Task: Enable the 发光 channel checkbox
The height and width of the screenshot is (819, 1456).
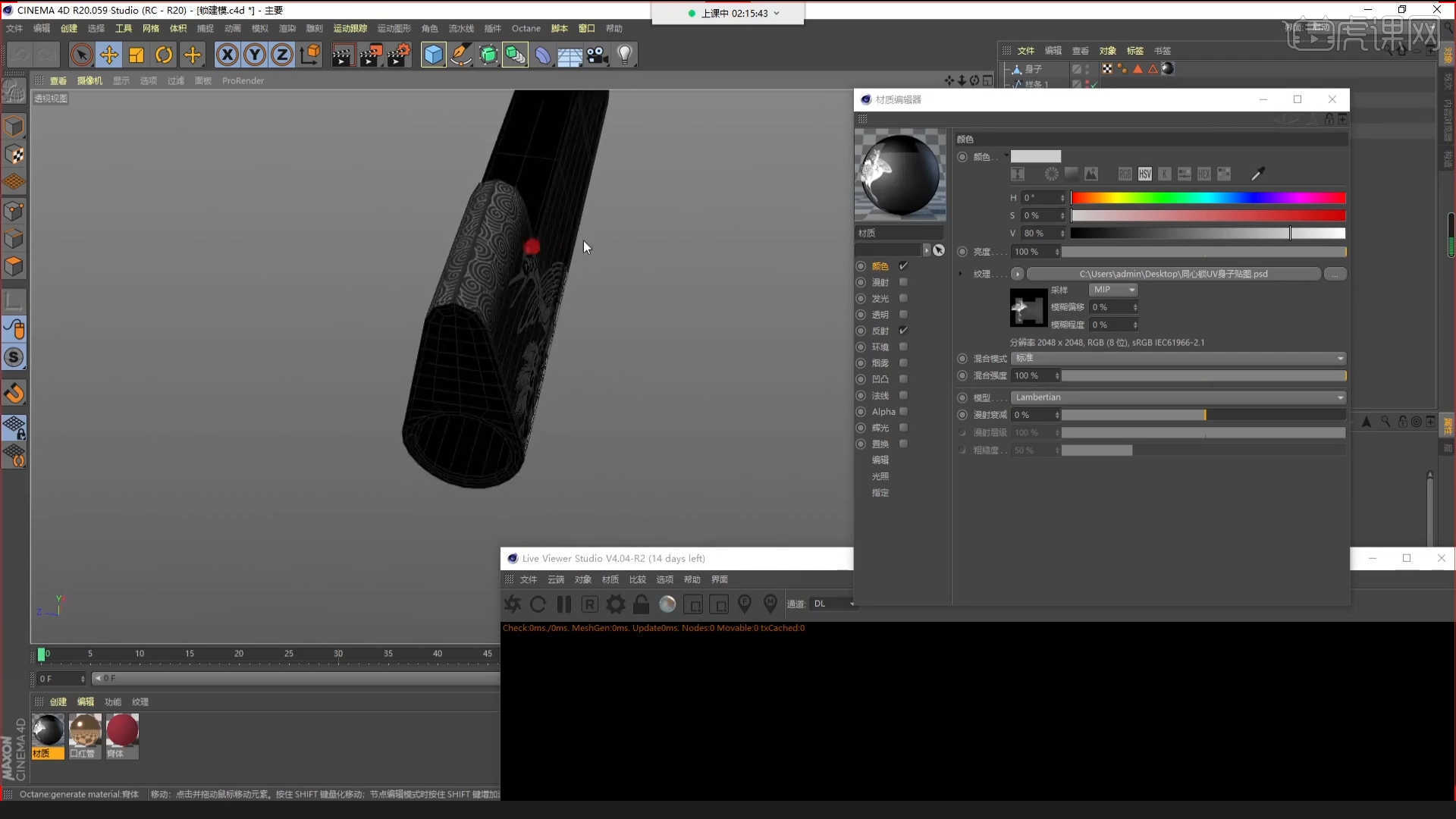Action: [903, 298]
